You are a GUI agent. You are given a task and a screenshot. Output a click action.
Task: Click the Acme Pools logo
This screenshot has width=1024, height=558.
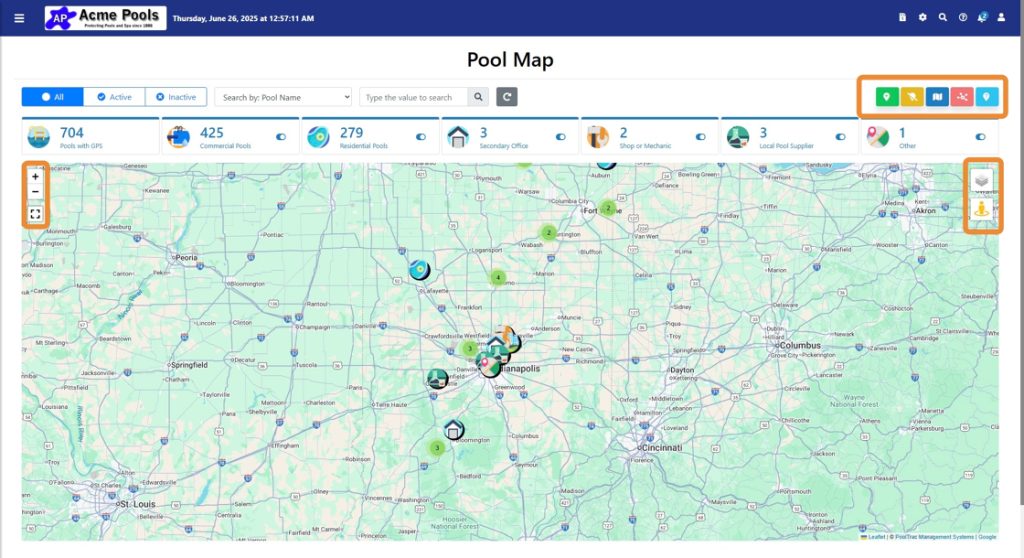105,18
